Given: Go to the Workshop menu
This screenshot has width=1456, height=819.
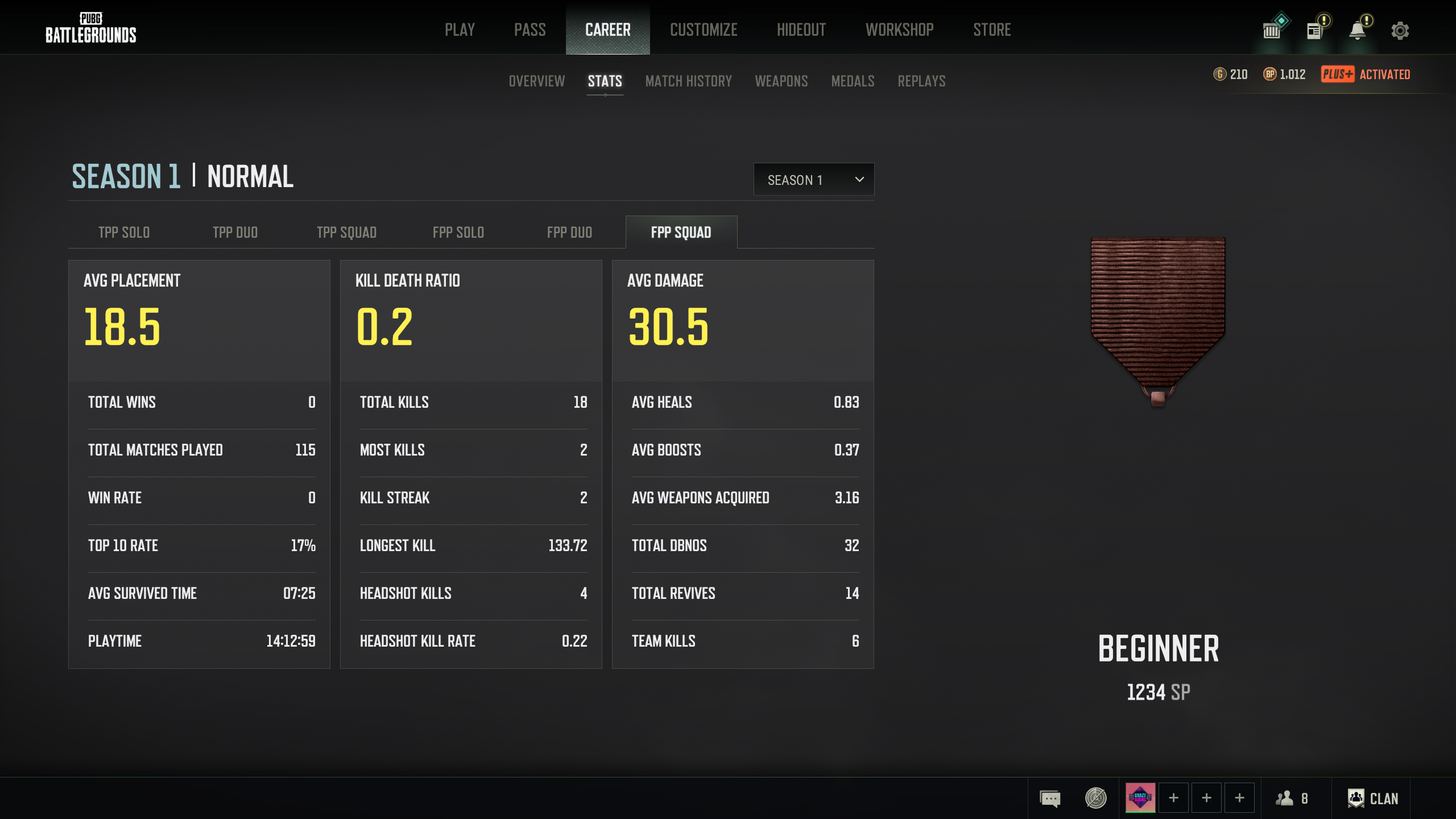Looking at the screenshot, I should pyautogui.click(x=900, y=30).
